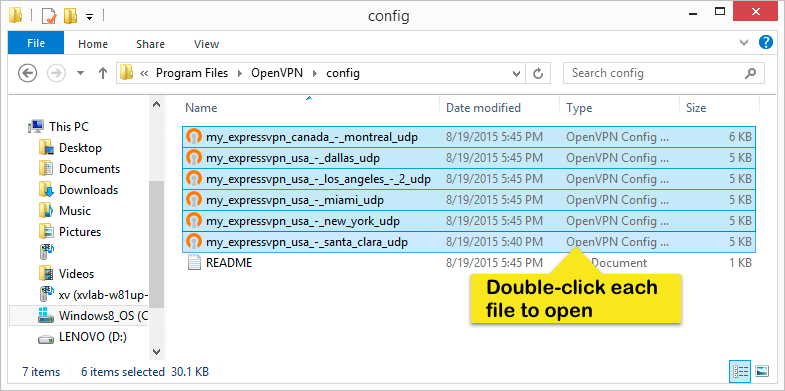Click navigation pane scroll up arrow
The image size is (785, 391).
[x=156, y=105]
